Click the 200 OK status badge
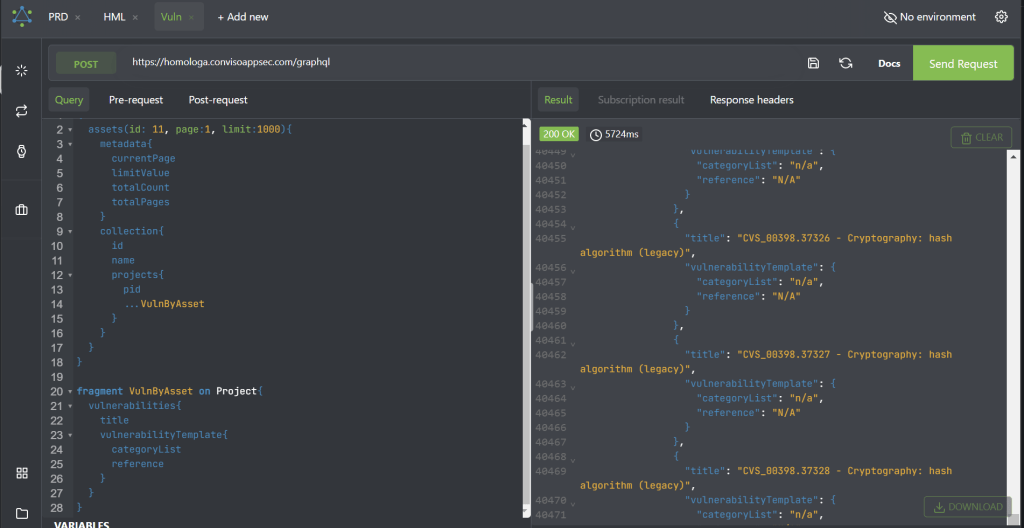Screen dimensions: 1024x528 pos(559,134)
